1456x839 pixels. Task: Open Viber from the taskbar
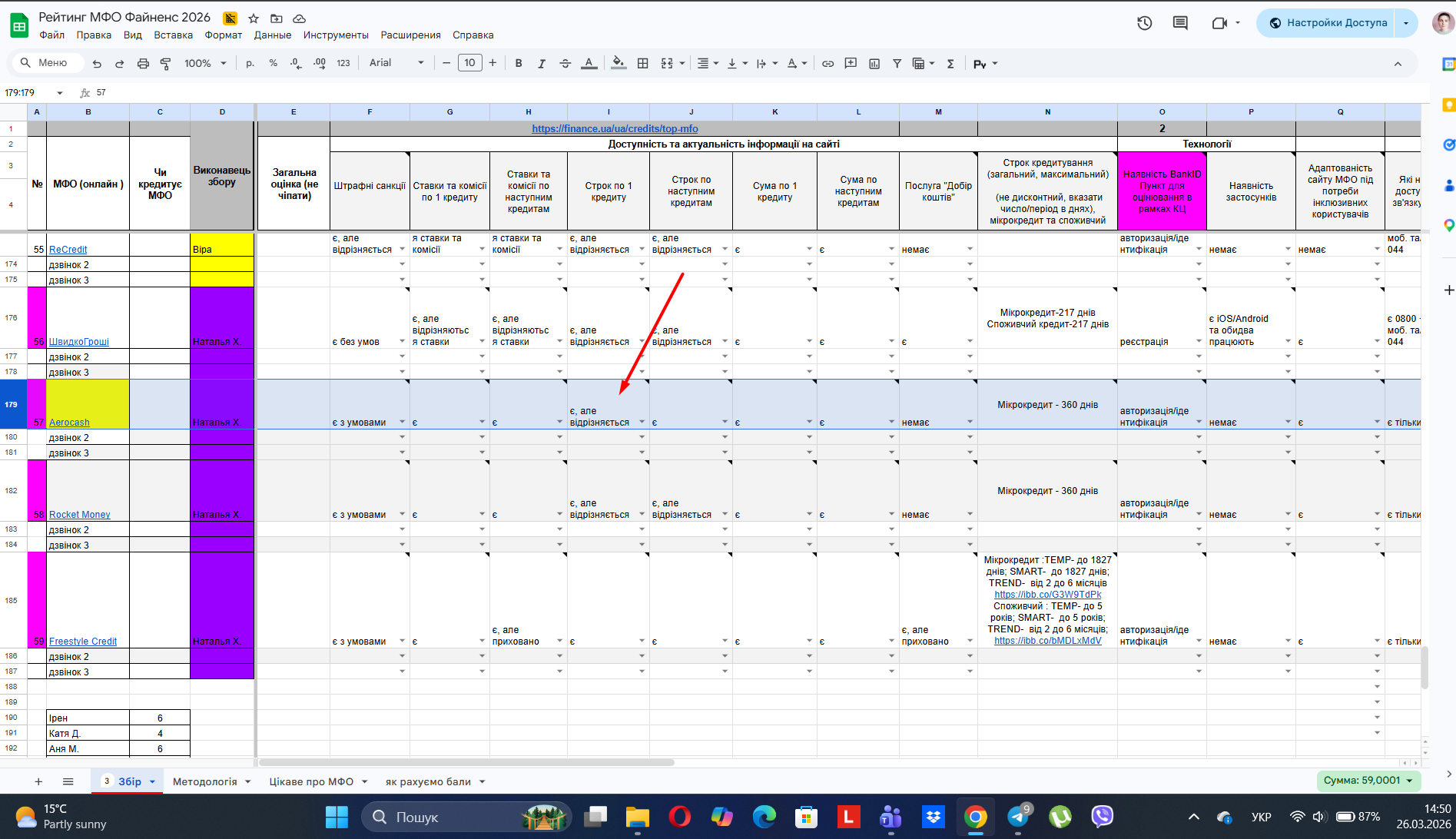1103,817
